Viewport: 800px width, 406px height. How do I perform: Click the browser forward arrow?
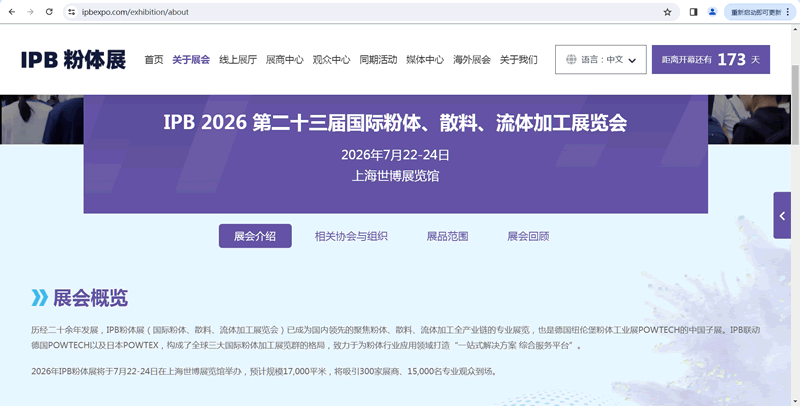coord(29,12)
